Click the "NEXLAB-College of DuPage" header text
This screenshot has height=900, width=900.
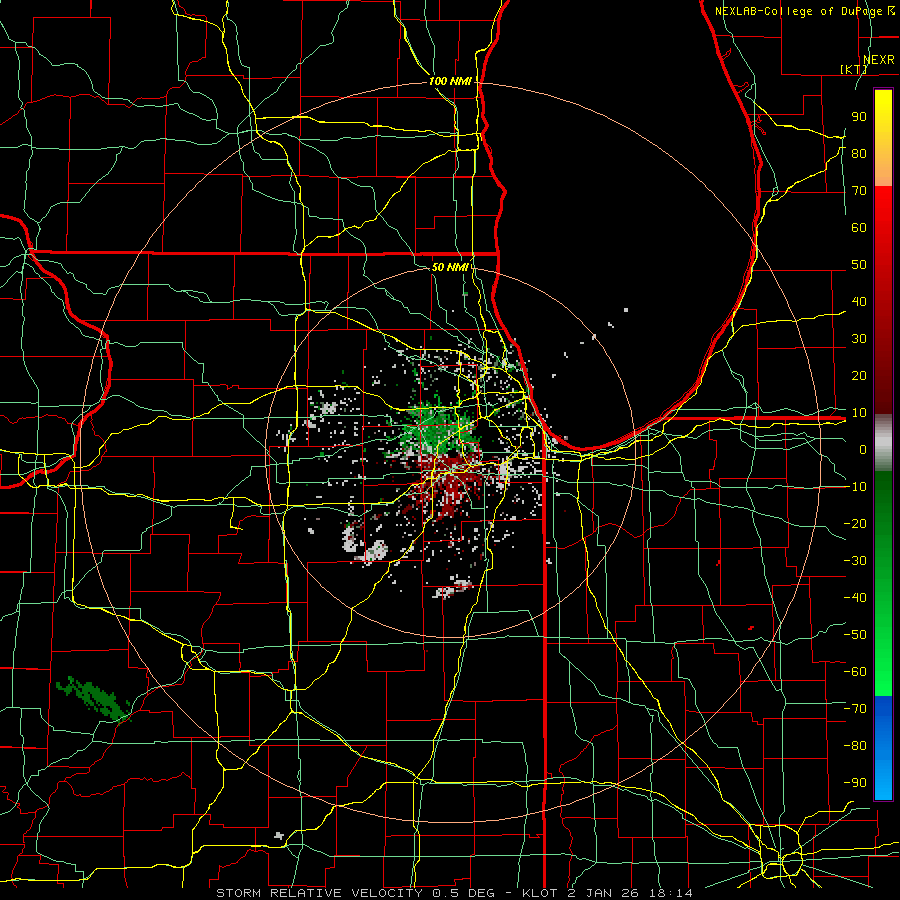[x=800, y=11]
